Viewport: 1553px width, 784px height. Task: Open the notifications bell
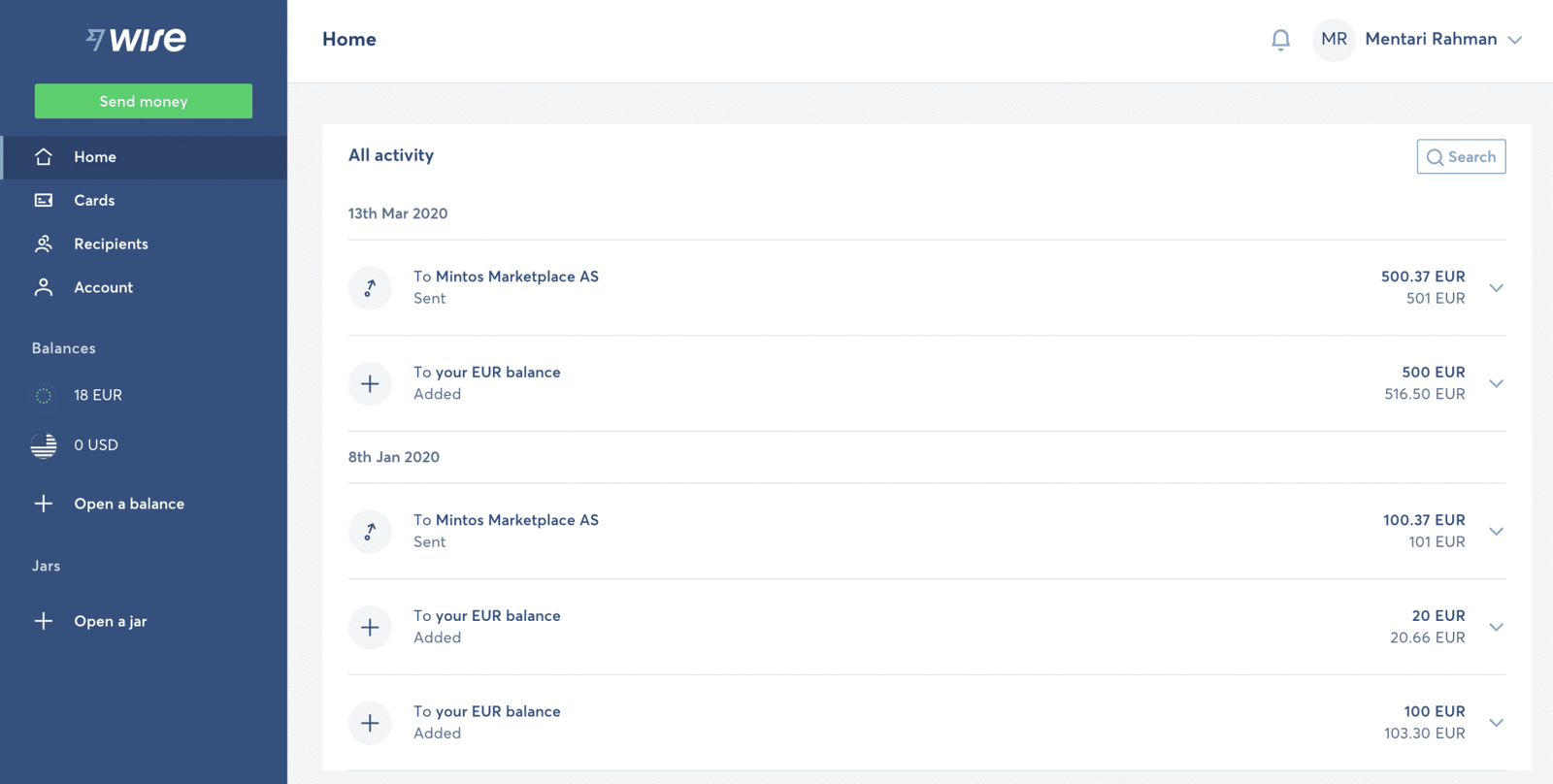point(1280,40)
